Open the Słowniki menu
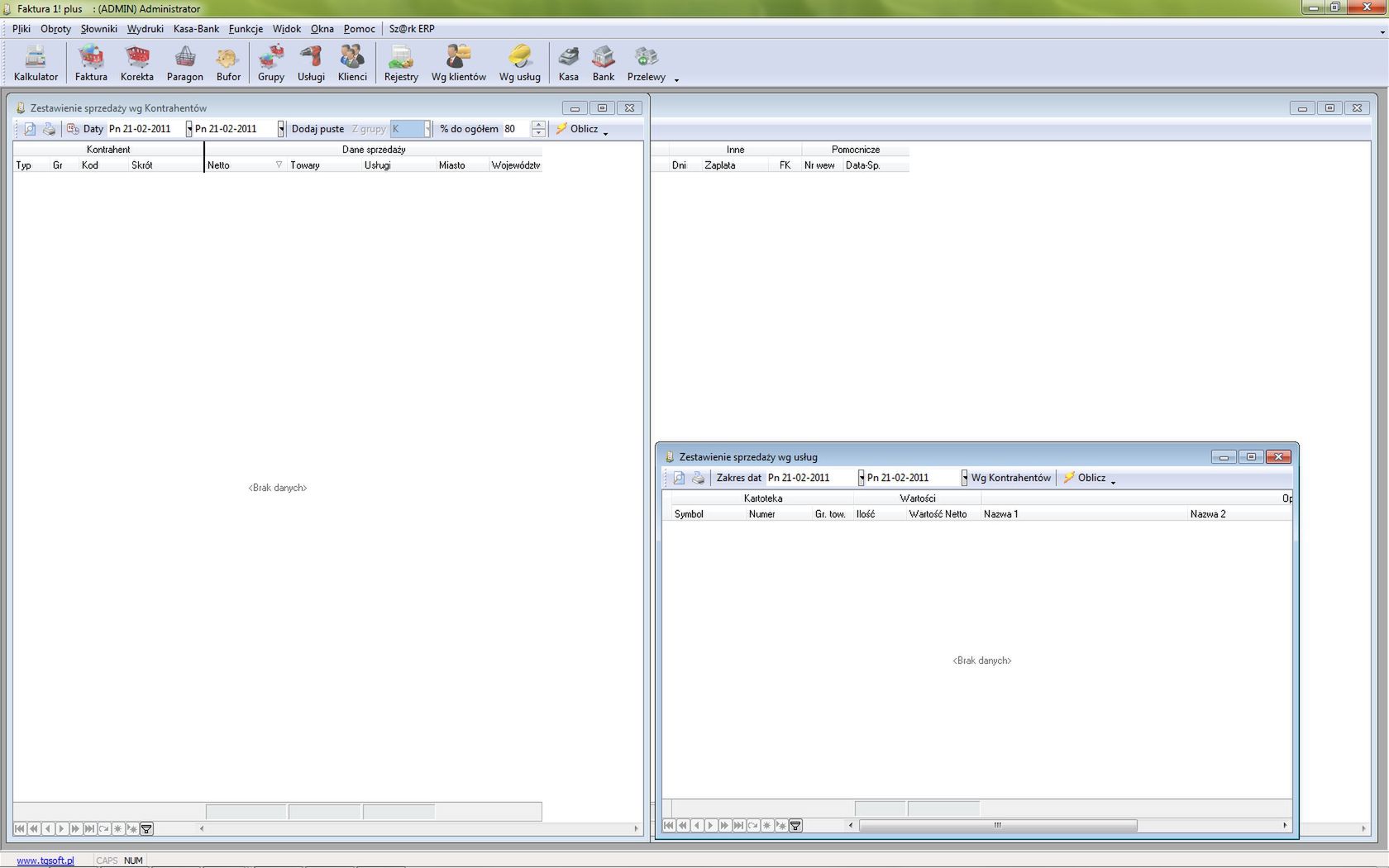1389x868 pixels. (x=99, y=29)
